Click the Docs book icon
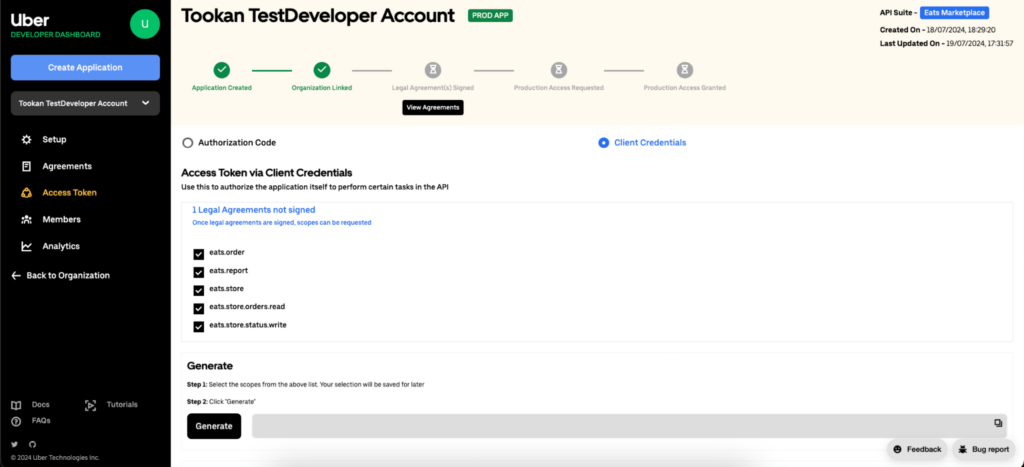 point(16,405)
